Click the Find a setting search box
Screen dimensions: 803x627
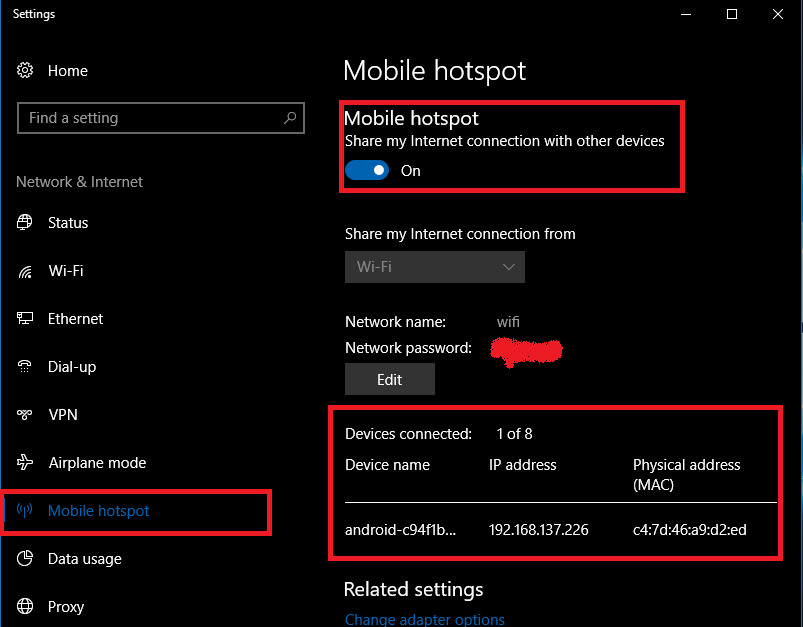click(150, 118)
